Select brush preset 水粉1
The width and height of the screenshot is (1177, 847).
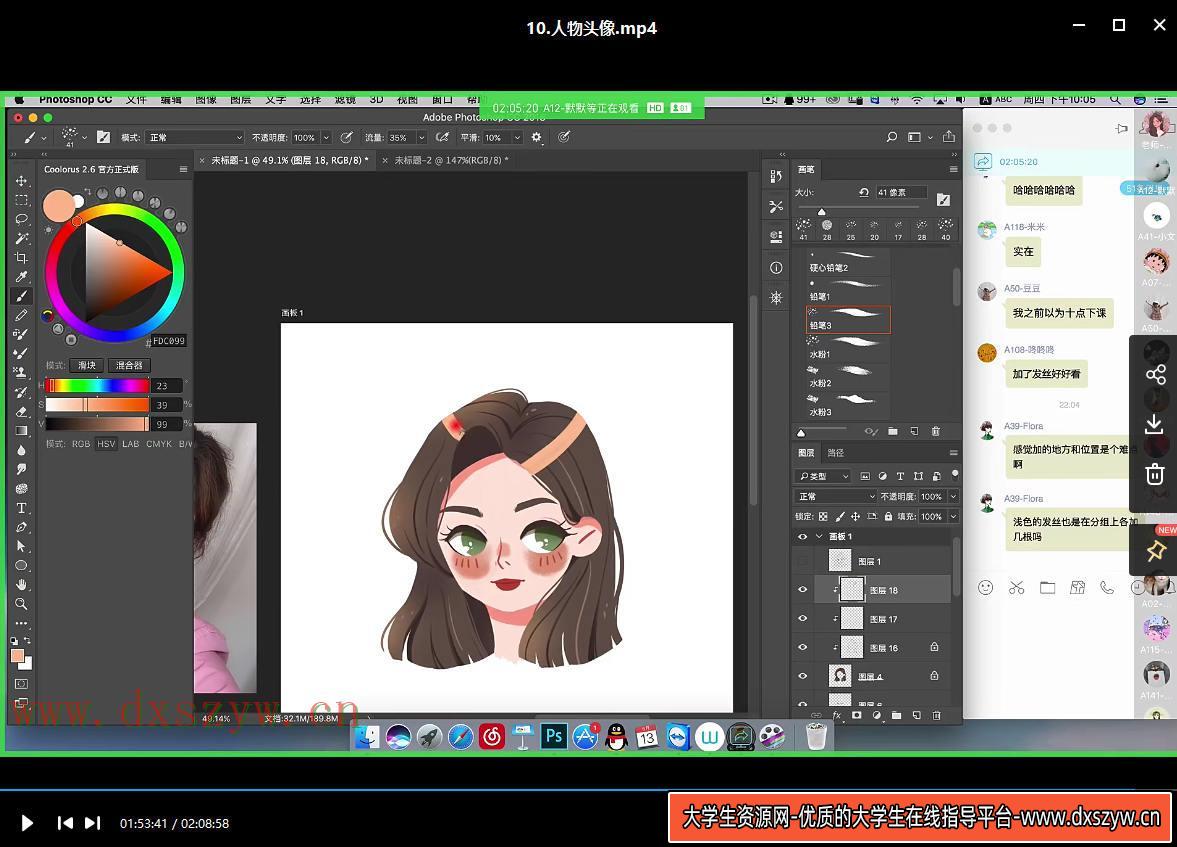tap(848, 348)
